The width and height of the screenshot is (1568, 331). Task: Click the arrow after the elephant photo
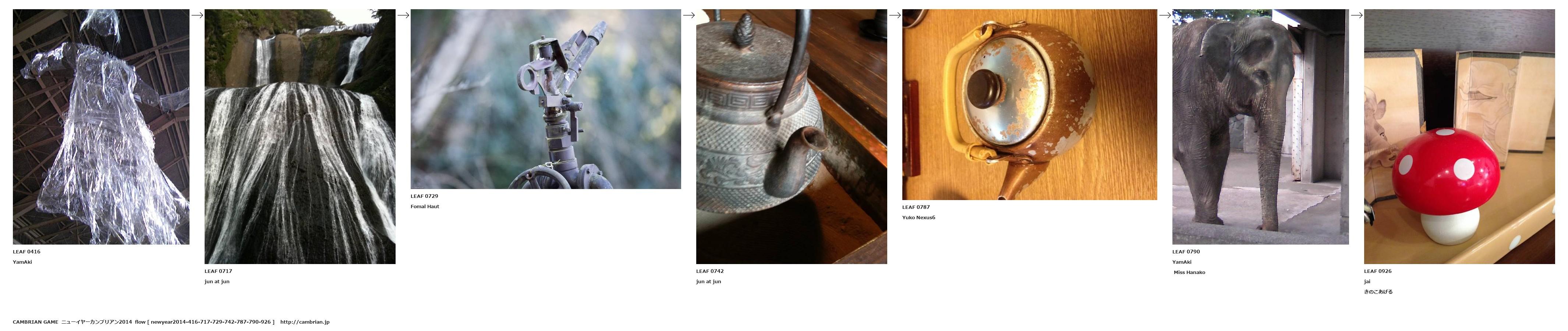(x=1356, y=15)
